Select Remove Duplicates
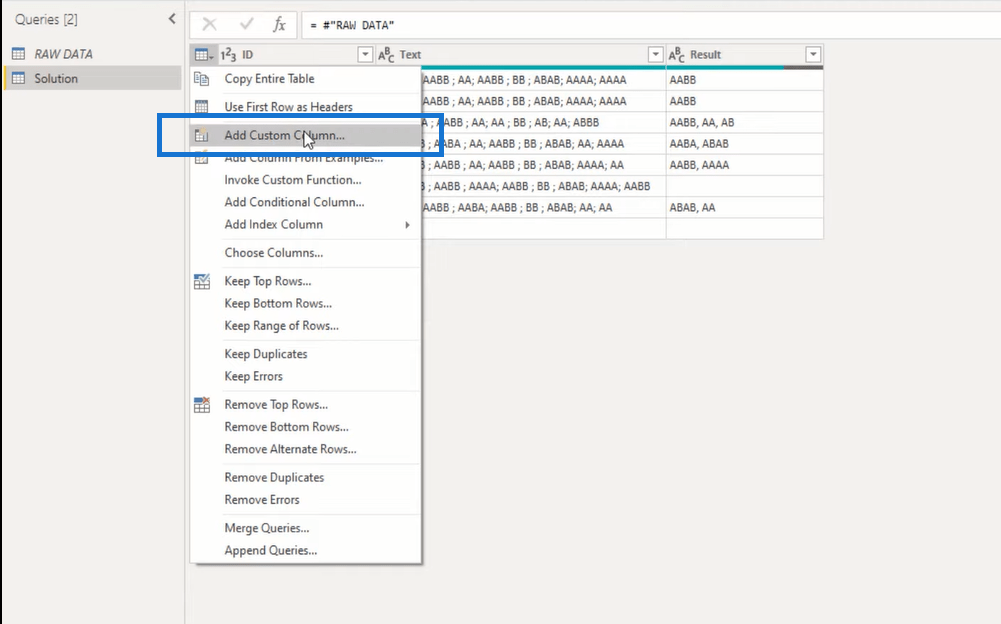This screenshot has width=1001, height=624. [274, 478]
